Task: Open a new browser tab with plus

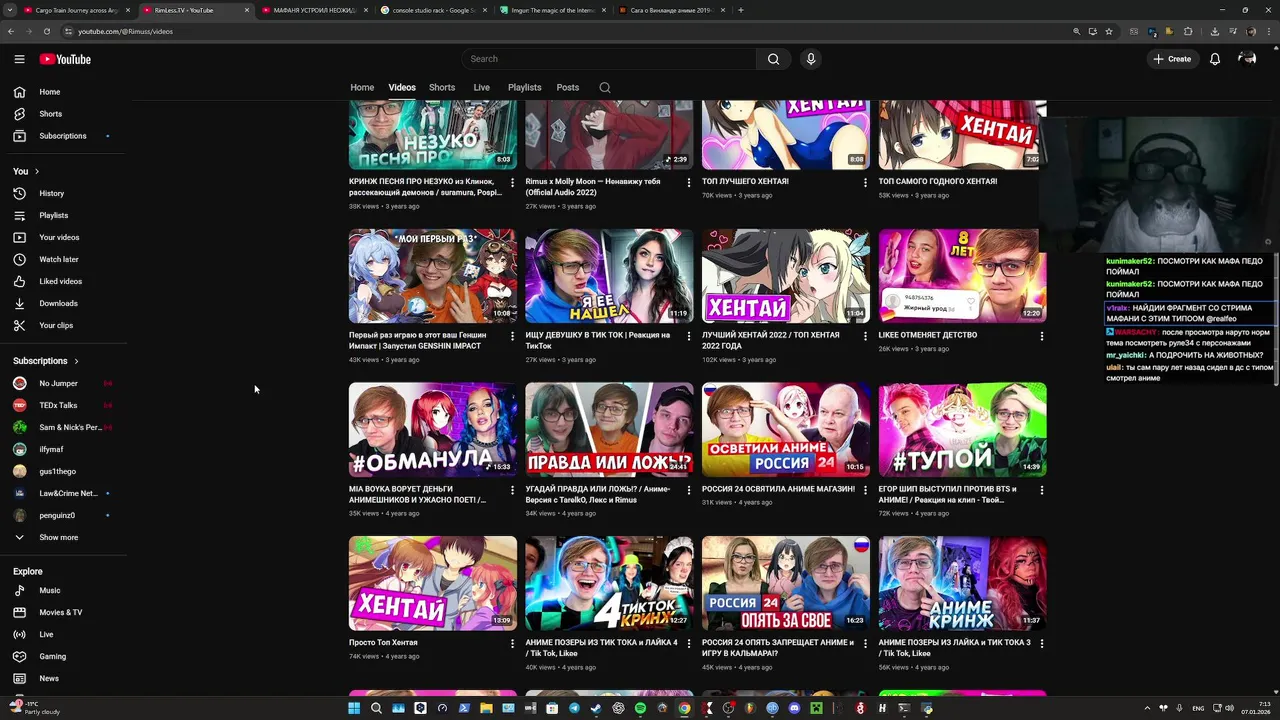Action: point(741,10)
